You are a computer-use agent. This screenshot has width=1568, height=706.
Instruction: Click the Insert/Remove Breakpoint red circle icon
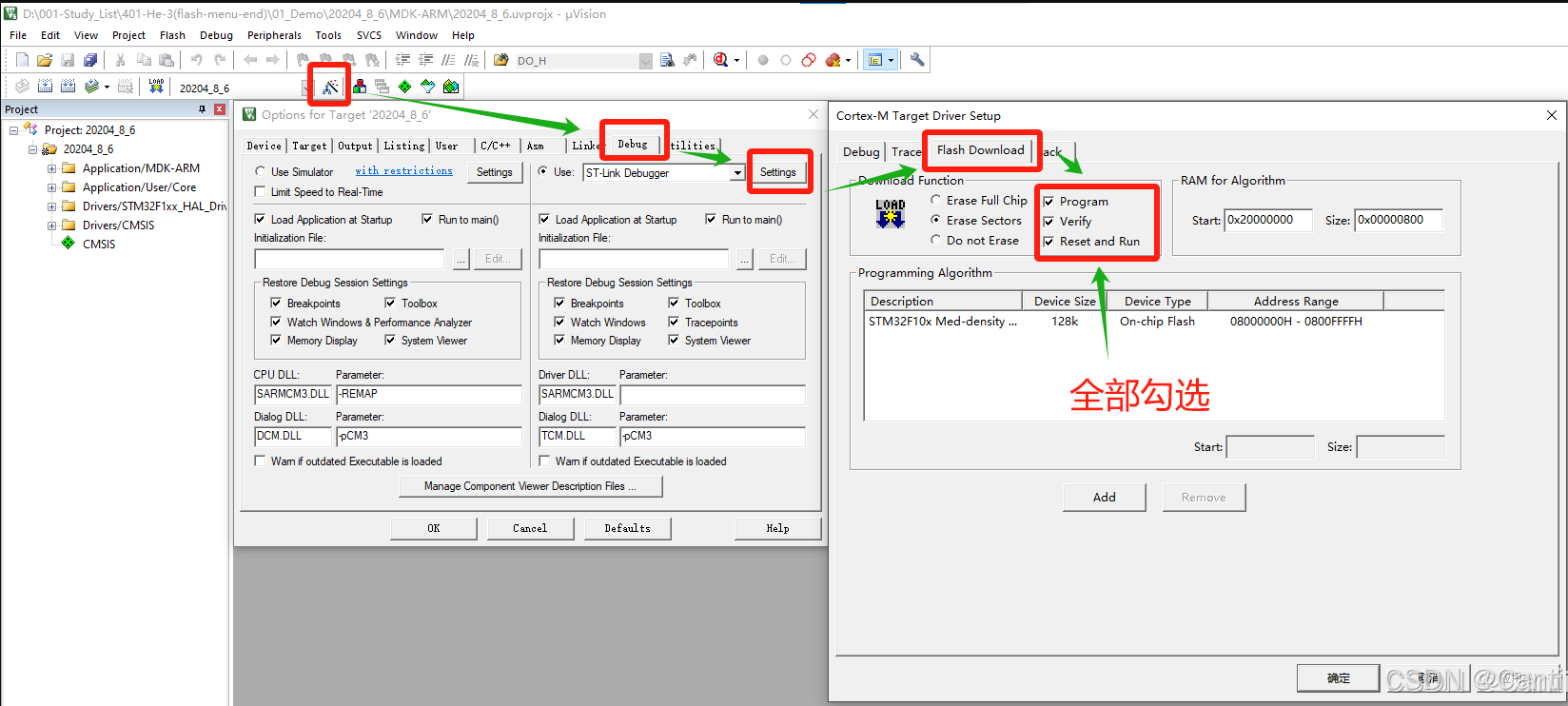point(763,60)
